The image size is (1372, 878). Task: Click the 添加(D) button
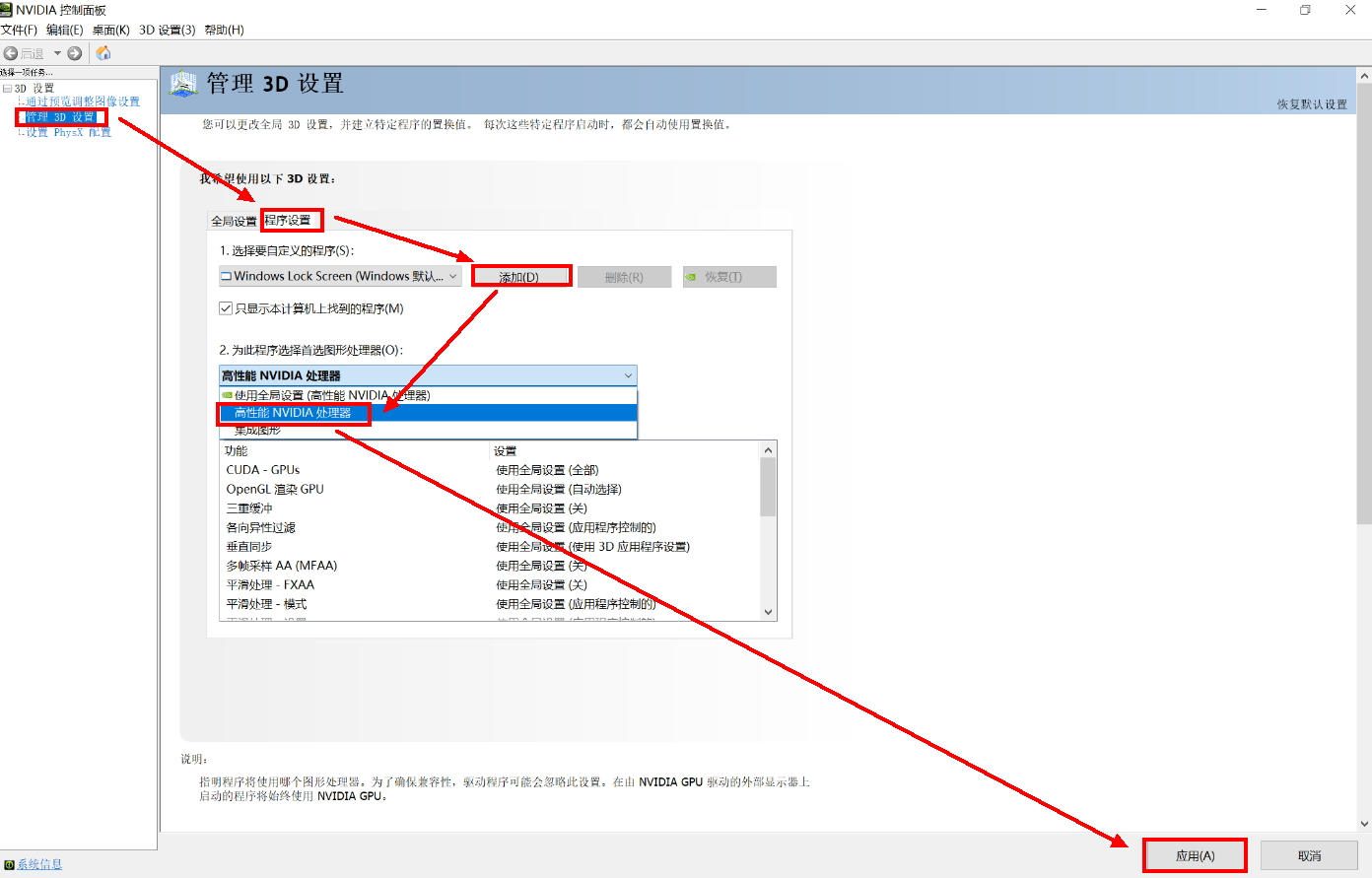519,277
